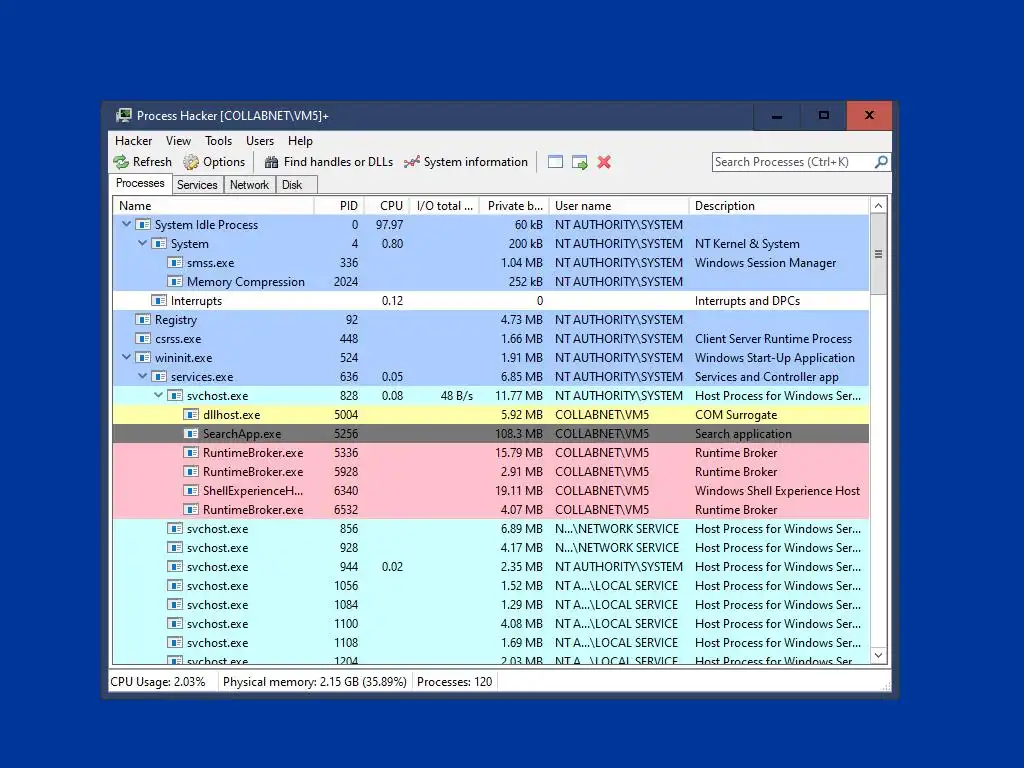
Task: Collapse the System Idle Process tree node
Action: click(x=127, y=224)
